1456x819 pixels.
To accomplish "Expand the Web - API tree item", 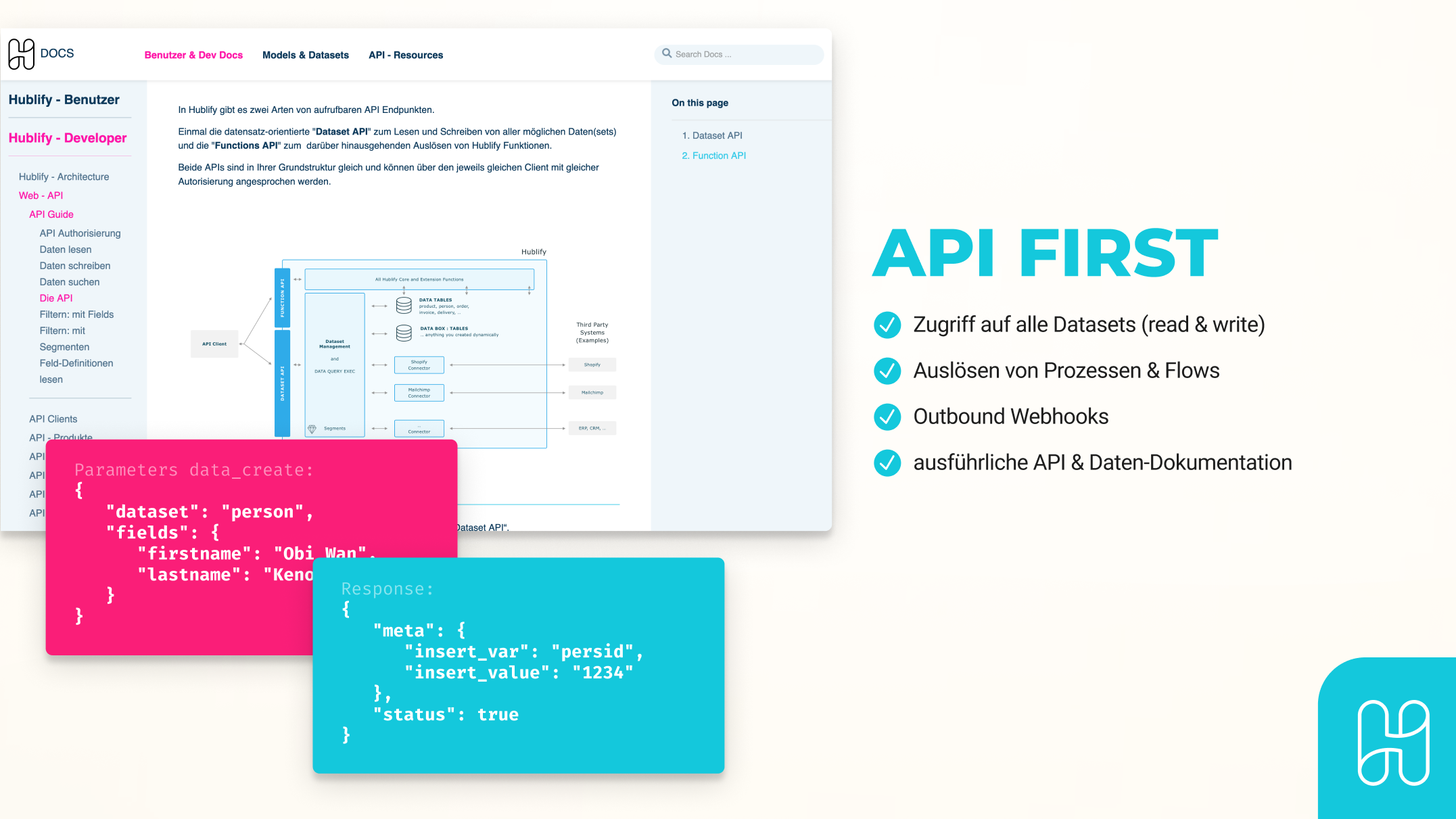I will pyautogui.click(x=41, y=195).
